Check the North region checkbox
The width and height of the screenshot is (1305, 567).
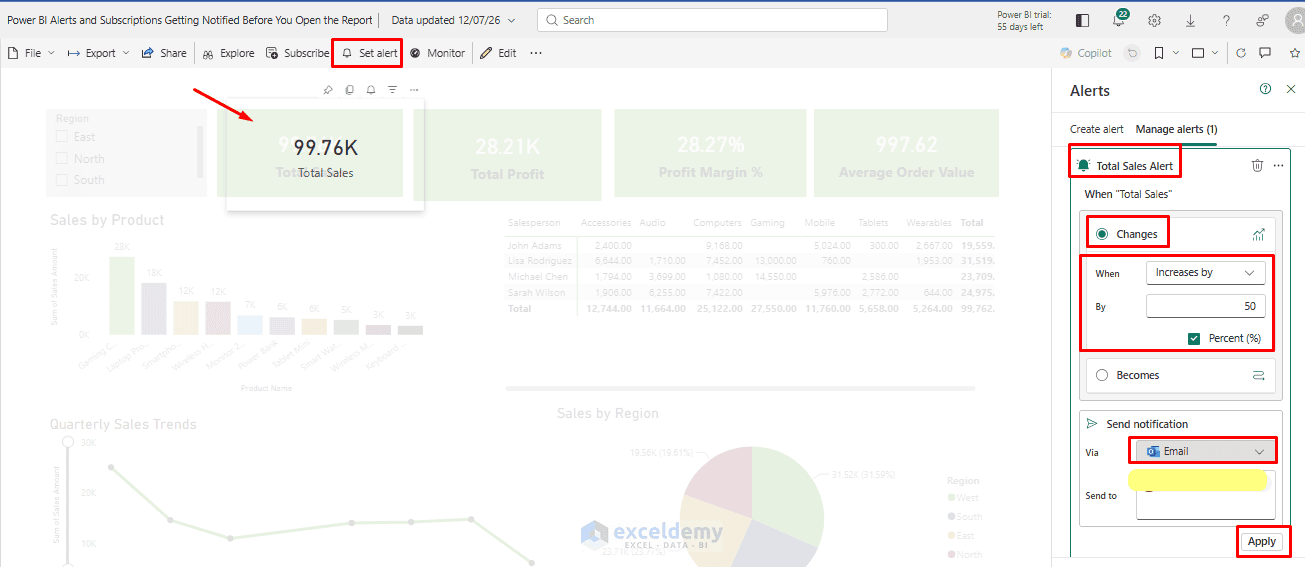[63, 159]
